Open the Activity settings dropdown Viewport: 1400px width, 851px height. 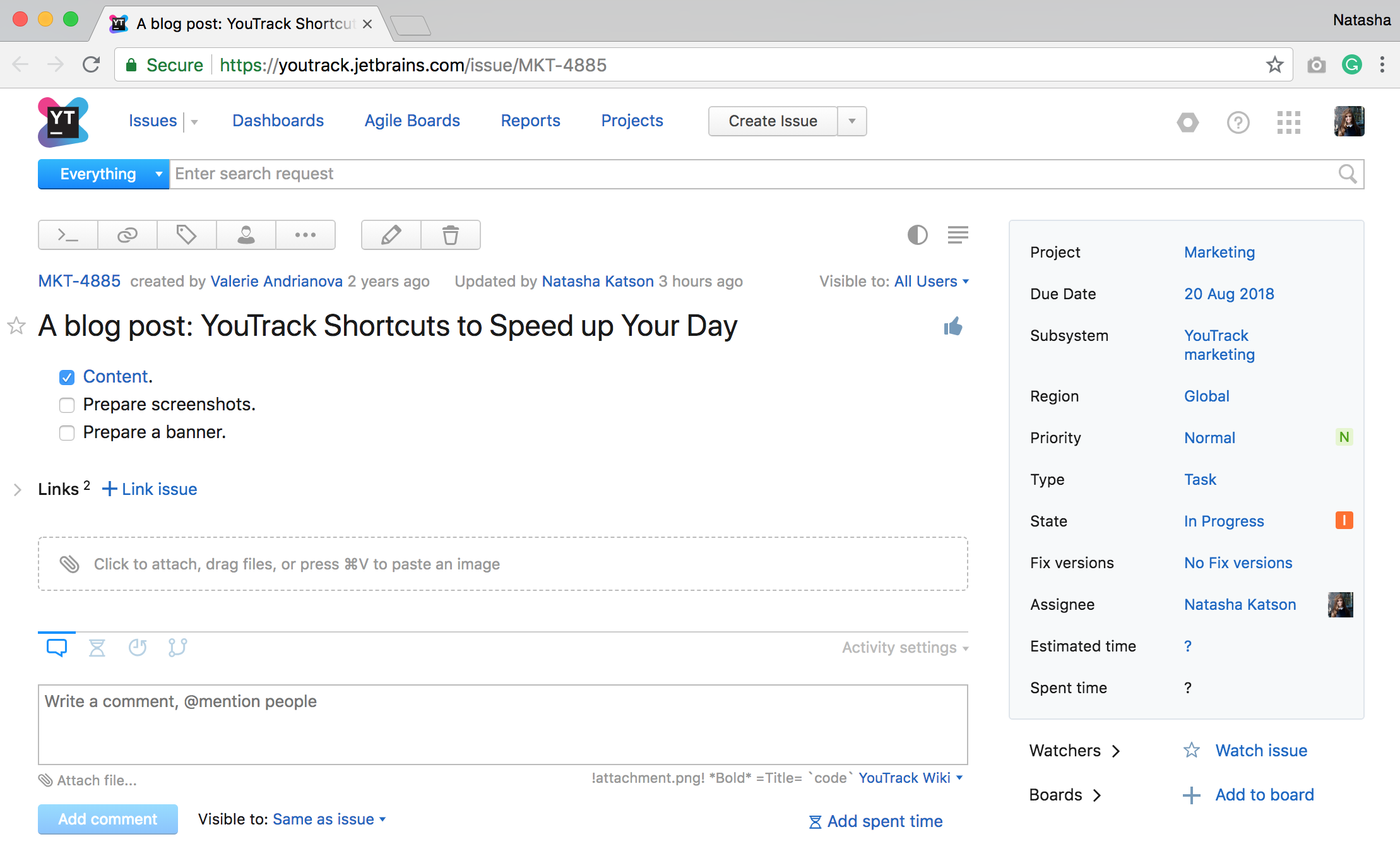pyautogui.click(x=905, y=648)
